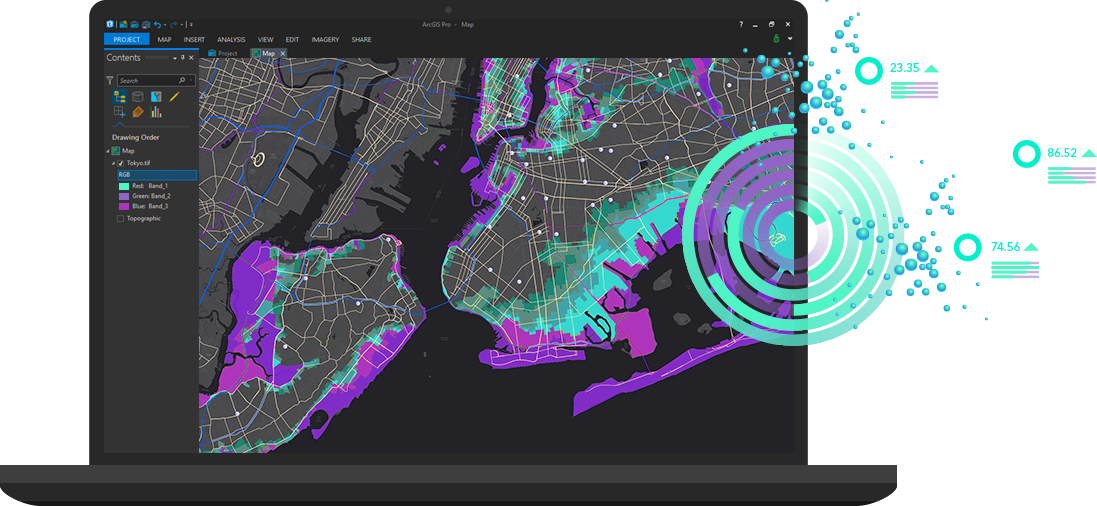The height and width of the screenshot is (506, 1097).
Task: Click the Red Band_1 color swatch
Action: [x=124, y=186]
